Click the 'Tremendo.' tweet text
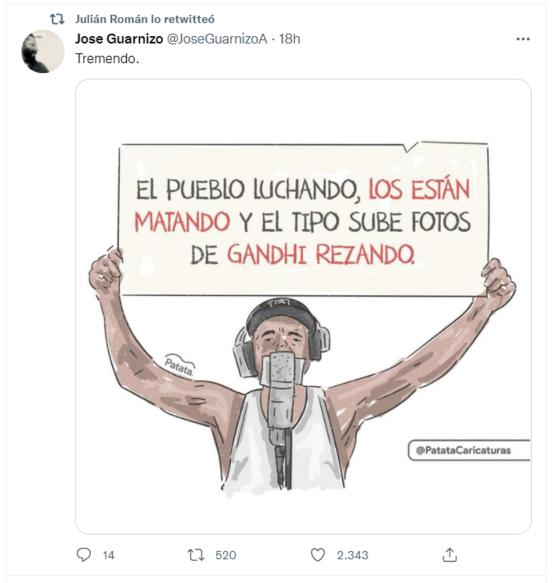This screenshot has height=583, width=560. pos(107,58)
